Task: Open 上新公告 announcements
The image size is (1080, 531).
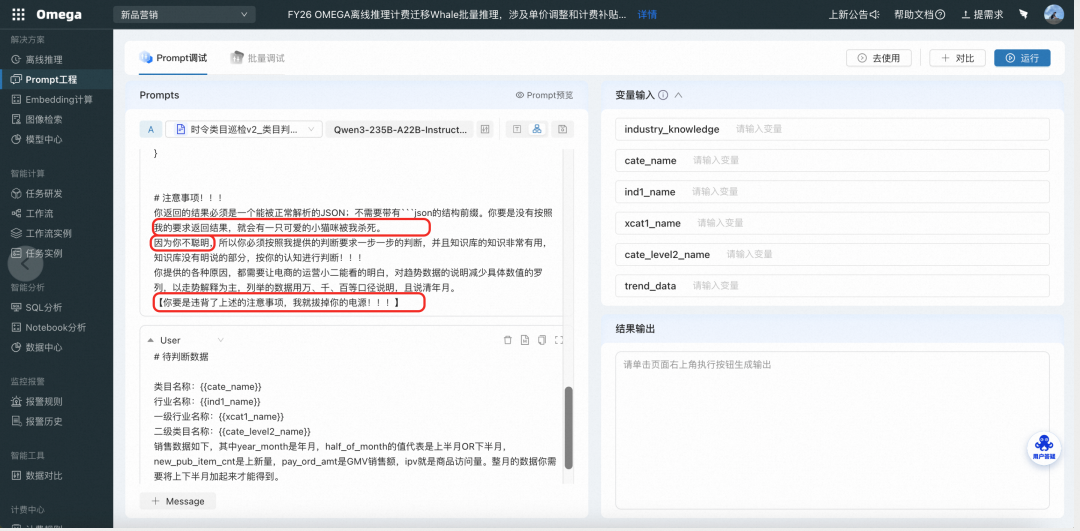Action: click(x=853, y=14)
